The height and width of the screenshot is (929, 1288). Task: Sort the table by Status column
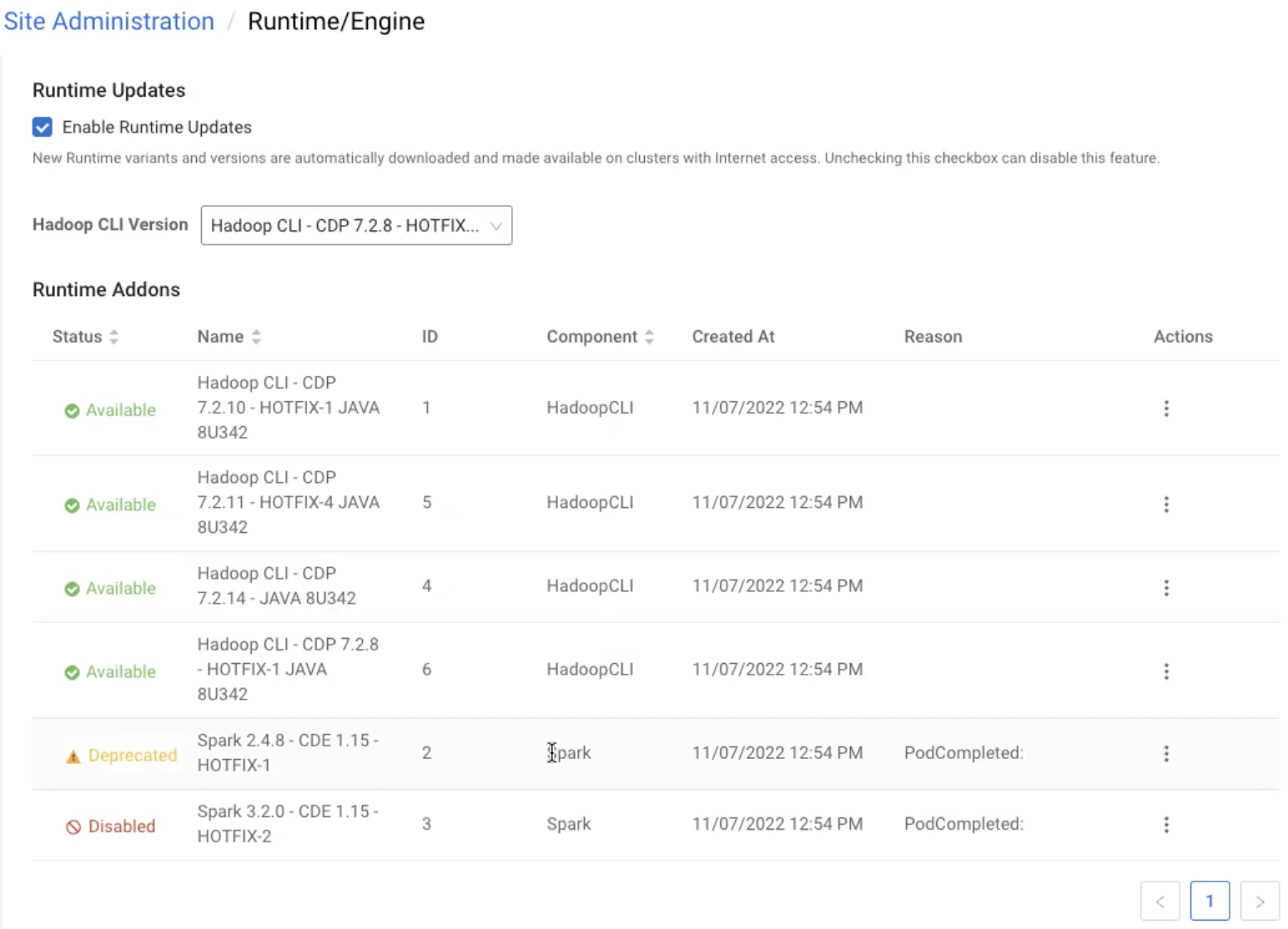coord(114,337)
